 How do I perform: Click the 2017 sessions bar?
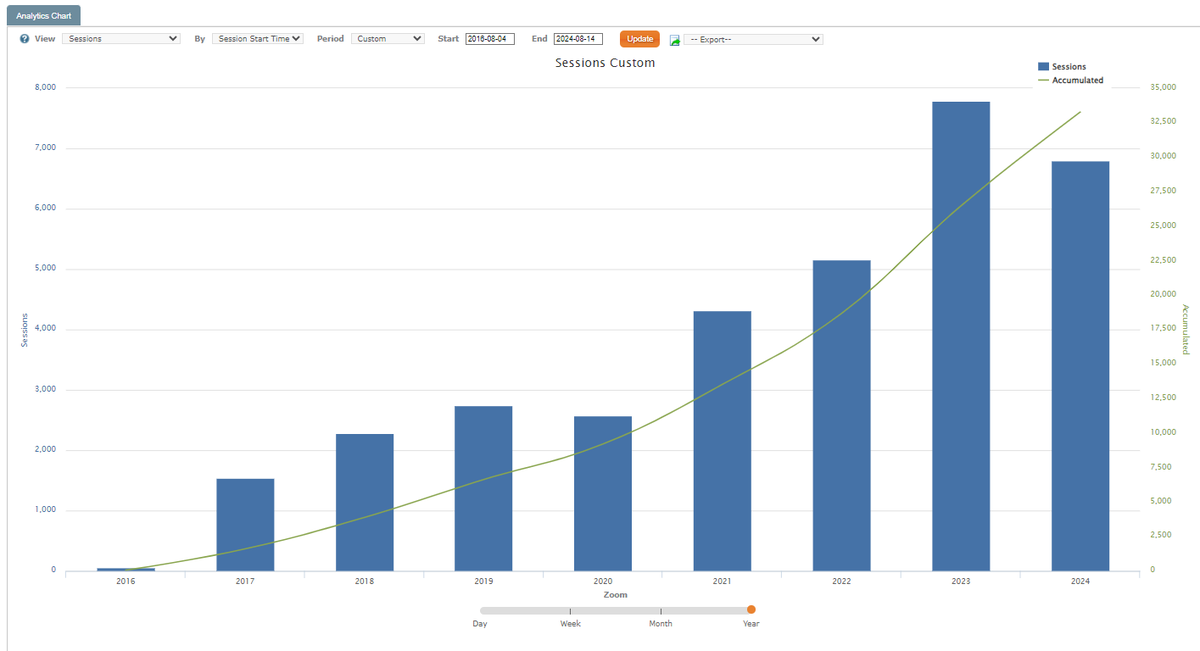245,525
